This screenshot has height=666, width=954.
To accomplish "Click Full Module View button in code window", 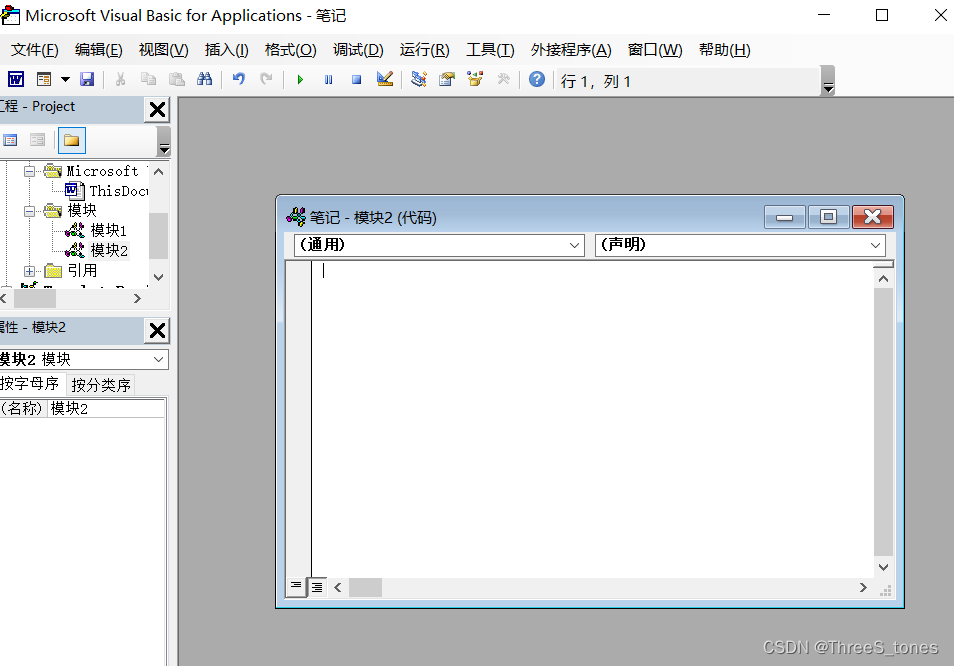I will pos(317,587).
